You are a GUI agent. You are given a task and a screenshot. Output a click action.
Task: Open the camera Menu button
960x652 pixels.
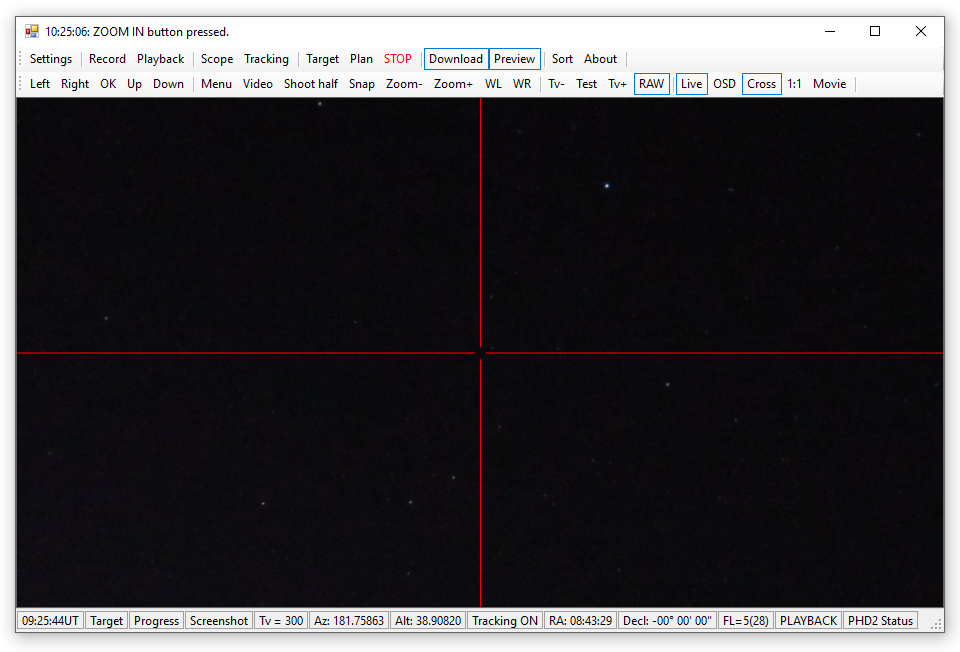coord(216,84)
